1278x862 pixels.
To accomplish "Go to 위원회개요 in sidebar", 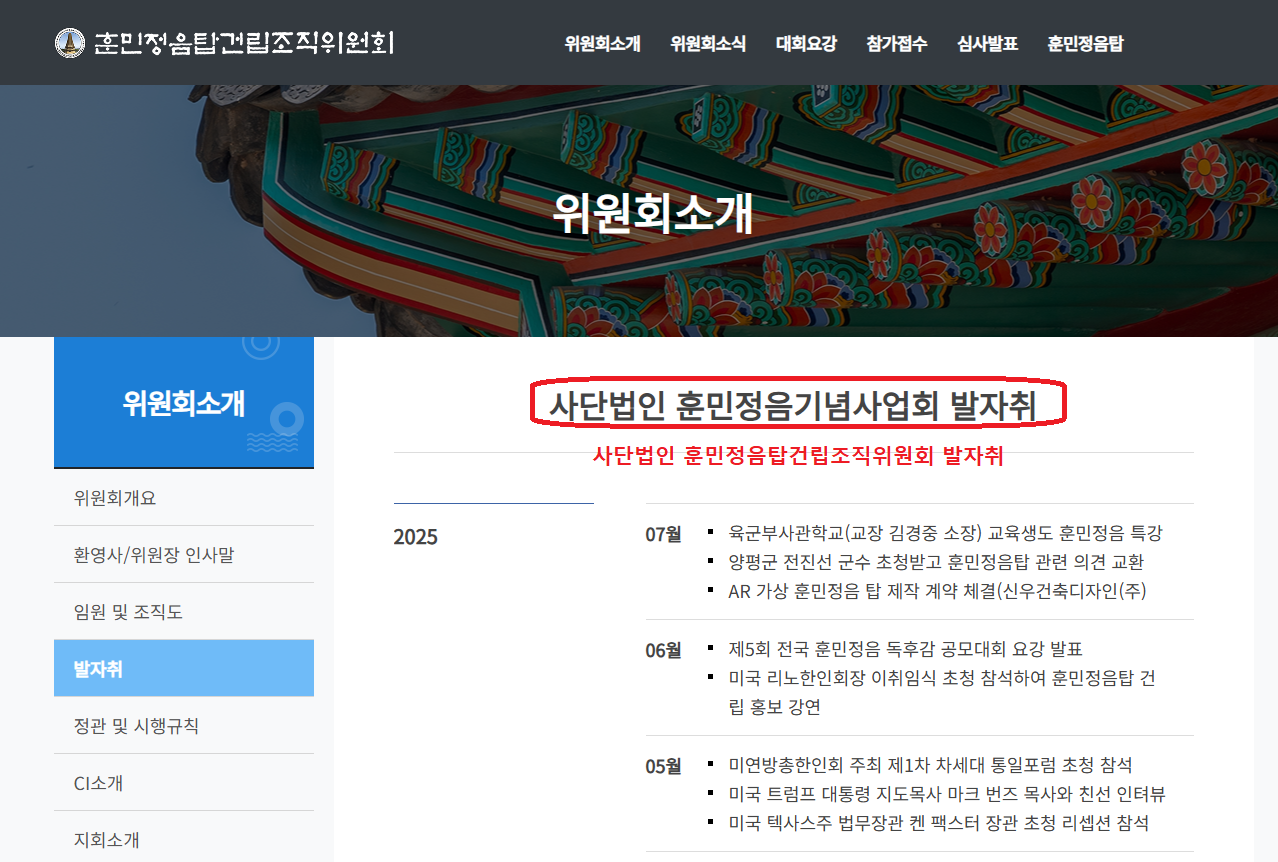I will pos(184,497).
